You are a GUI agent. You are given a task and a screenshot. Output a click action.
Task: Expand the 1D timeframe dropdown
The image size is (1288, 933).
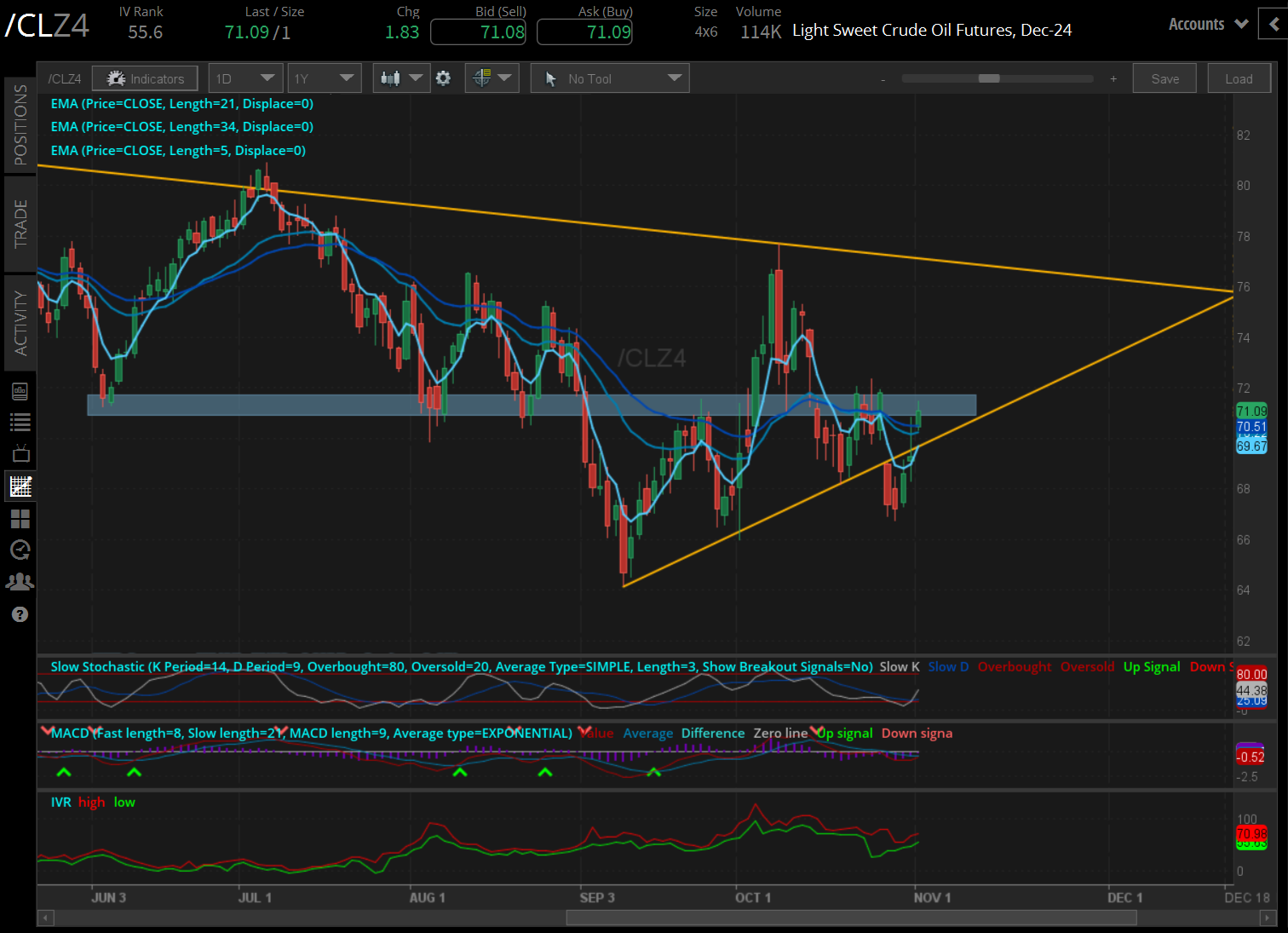point(245,78)
